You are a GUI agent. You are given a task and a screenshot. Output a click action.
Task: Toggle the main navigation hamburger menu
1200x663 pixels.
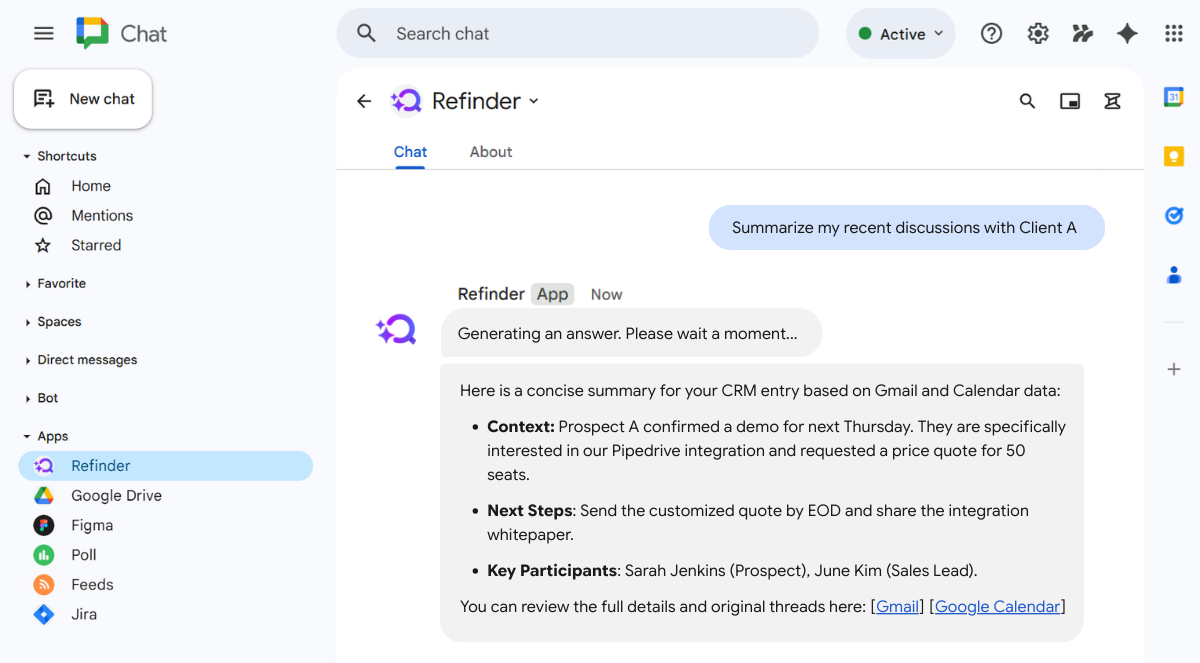43,33
